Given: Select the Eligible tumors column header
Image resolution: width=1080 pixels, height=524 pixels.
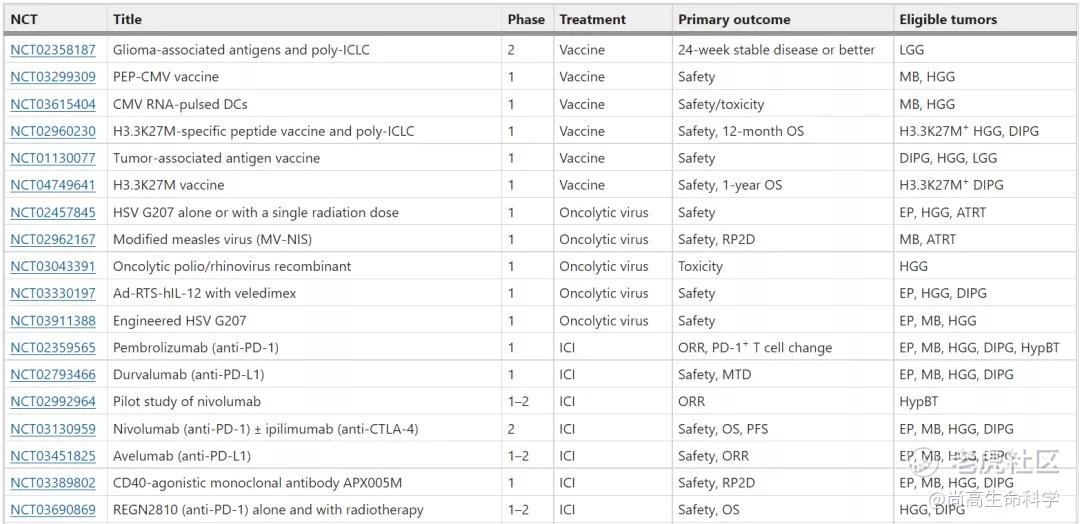Looking at the screenshot, I should click(x=947, y=19).
